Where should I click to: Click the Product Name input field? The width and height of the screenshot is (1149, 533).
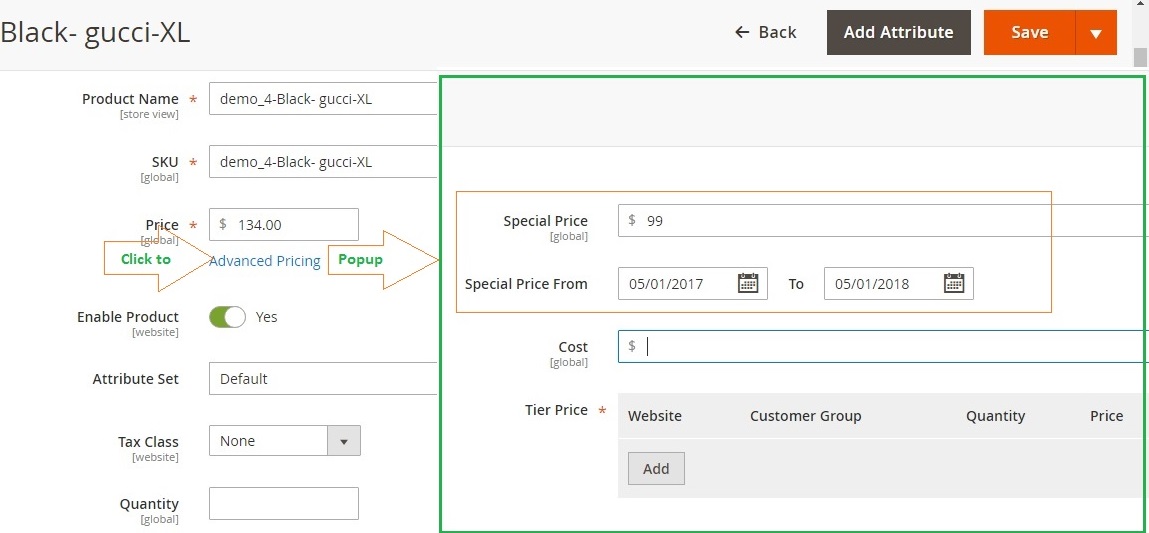pos(322,99)
